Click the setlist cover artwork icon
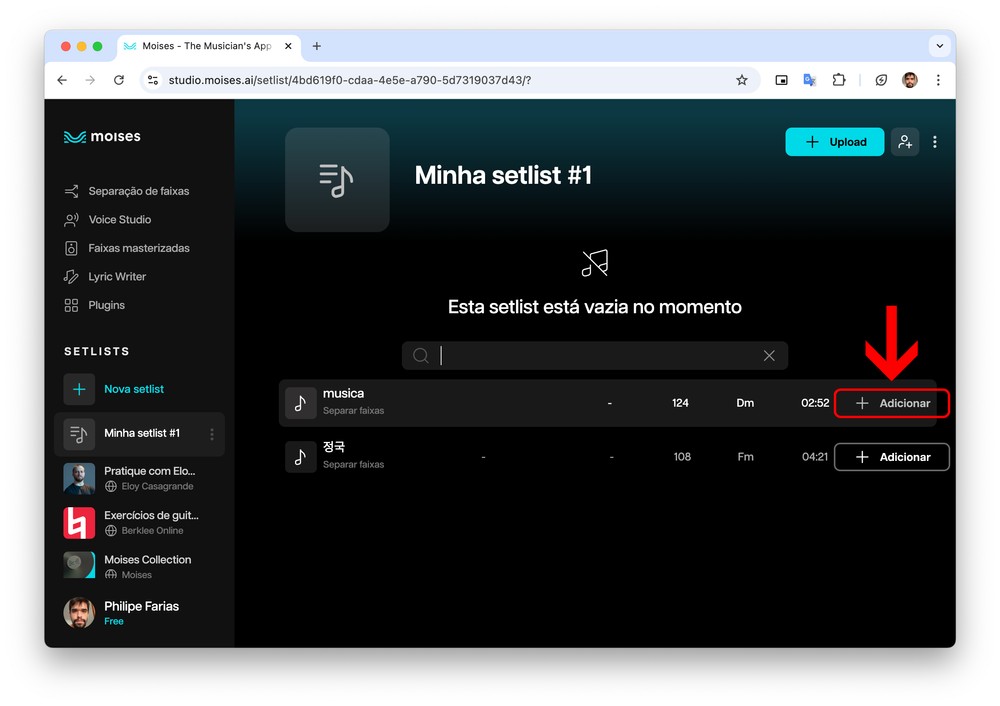Image resolution: width=1000 pixels, height=706 pixels. 337,180
